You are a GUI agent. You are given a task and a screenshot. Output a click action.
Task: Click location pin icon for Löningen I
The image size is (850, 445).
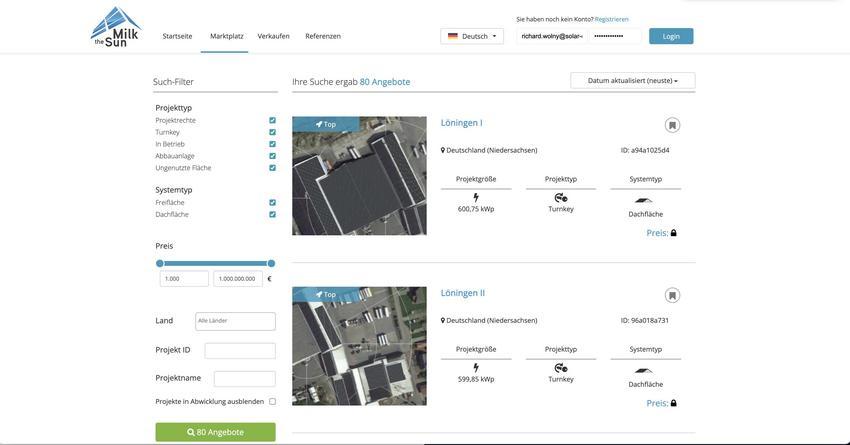443,150
